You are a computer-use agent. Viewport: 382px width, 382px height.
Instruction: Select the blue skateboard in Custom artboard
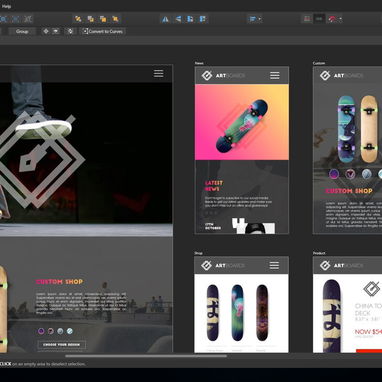tap(346, 129)
